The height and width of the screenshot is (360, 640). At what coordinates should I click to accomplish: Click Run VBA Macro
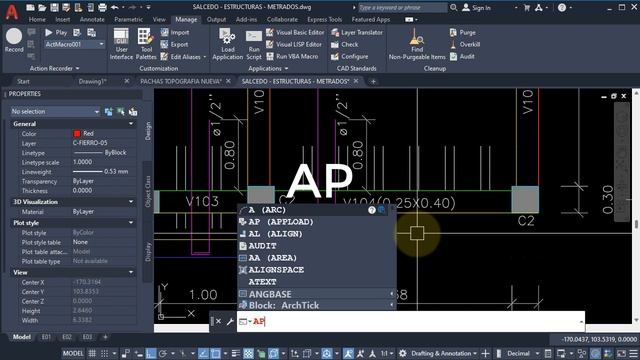coord(292,56)
